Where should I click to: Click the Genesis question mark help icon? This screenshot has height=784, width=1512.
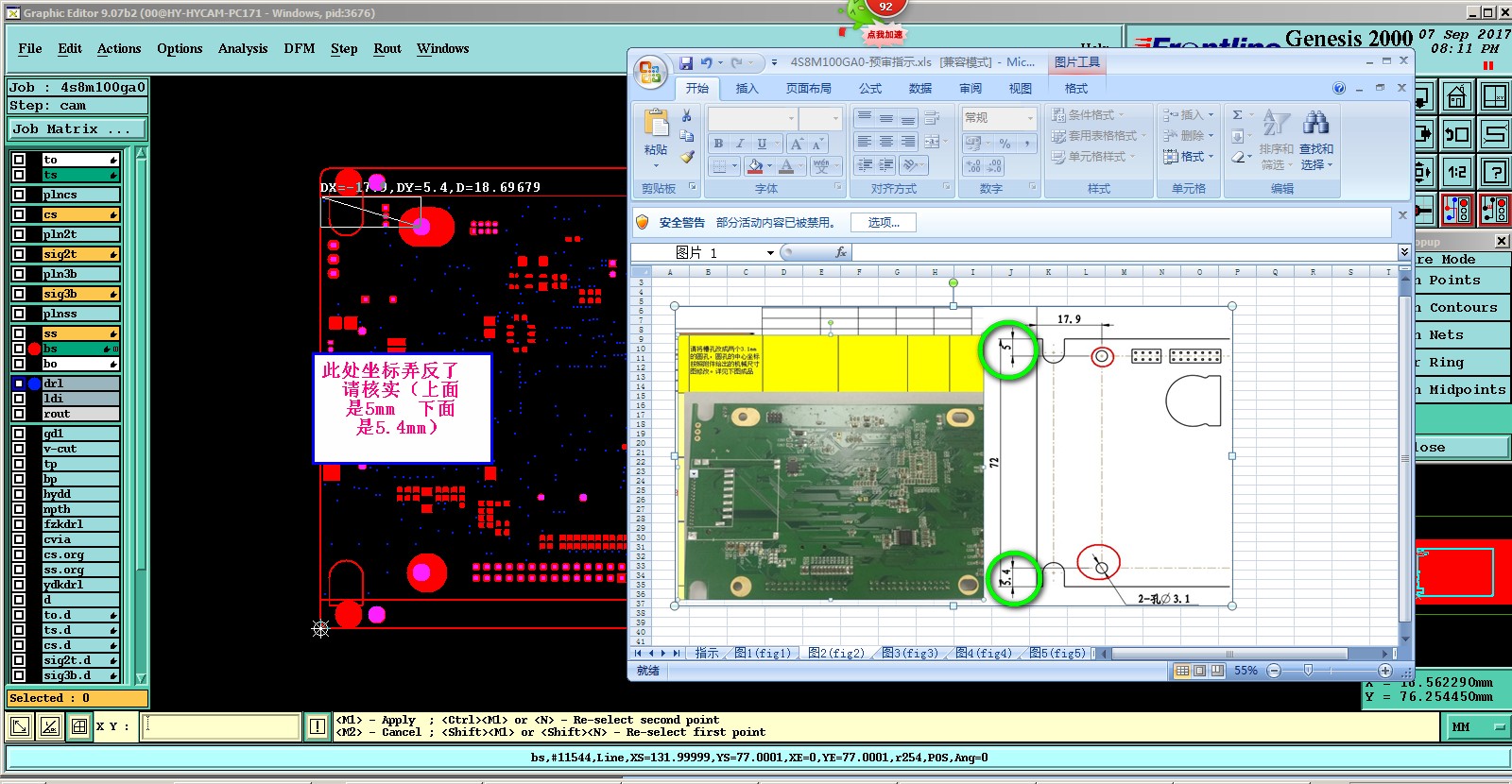point(1495,172)
